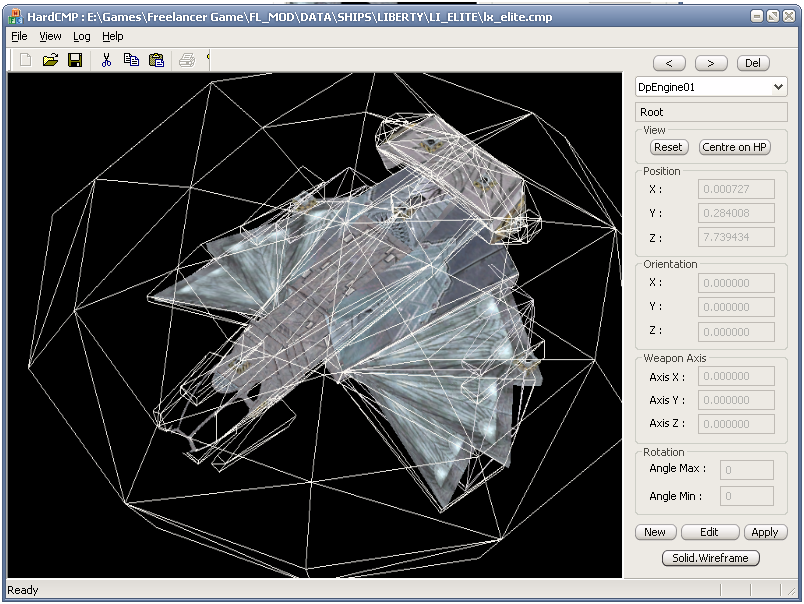Close the HardCMP window
The width and height of the screenshot is (804, 604).
[x=789, y=16]
